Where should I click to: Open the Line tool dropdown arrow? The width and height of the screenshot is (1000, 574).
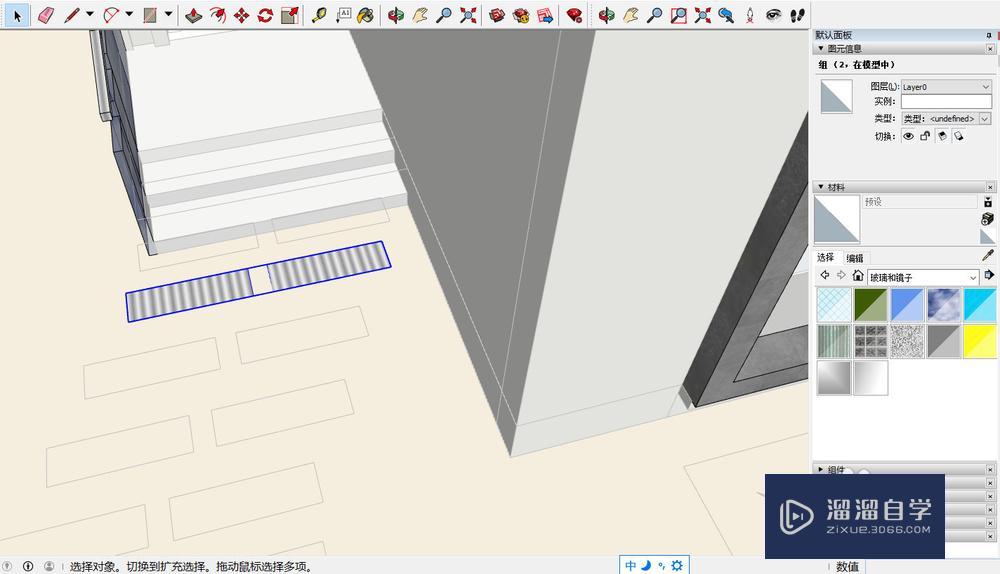(90, 13)
